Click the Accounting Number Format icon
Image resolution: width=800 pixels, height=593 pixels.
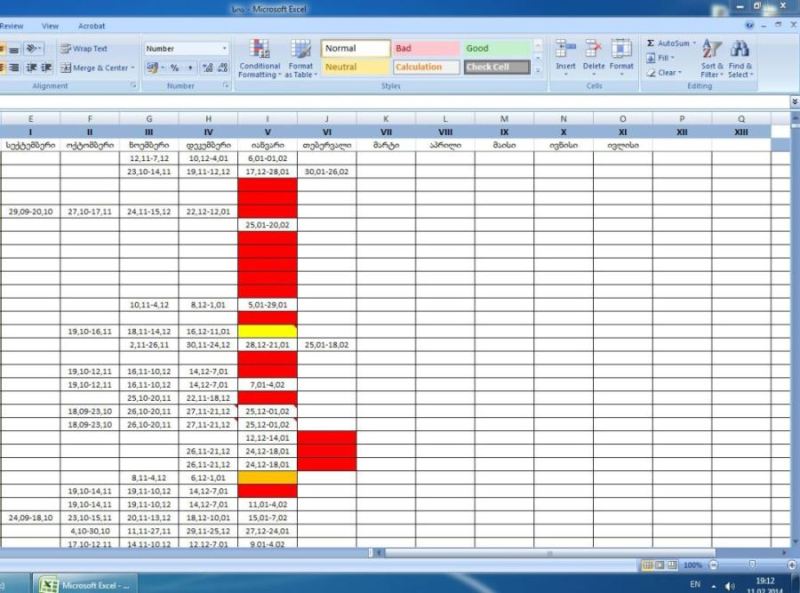tap(152, 67)
